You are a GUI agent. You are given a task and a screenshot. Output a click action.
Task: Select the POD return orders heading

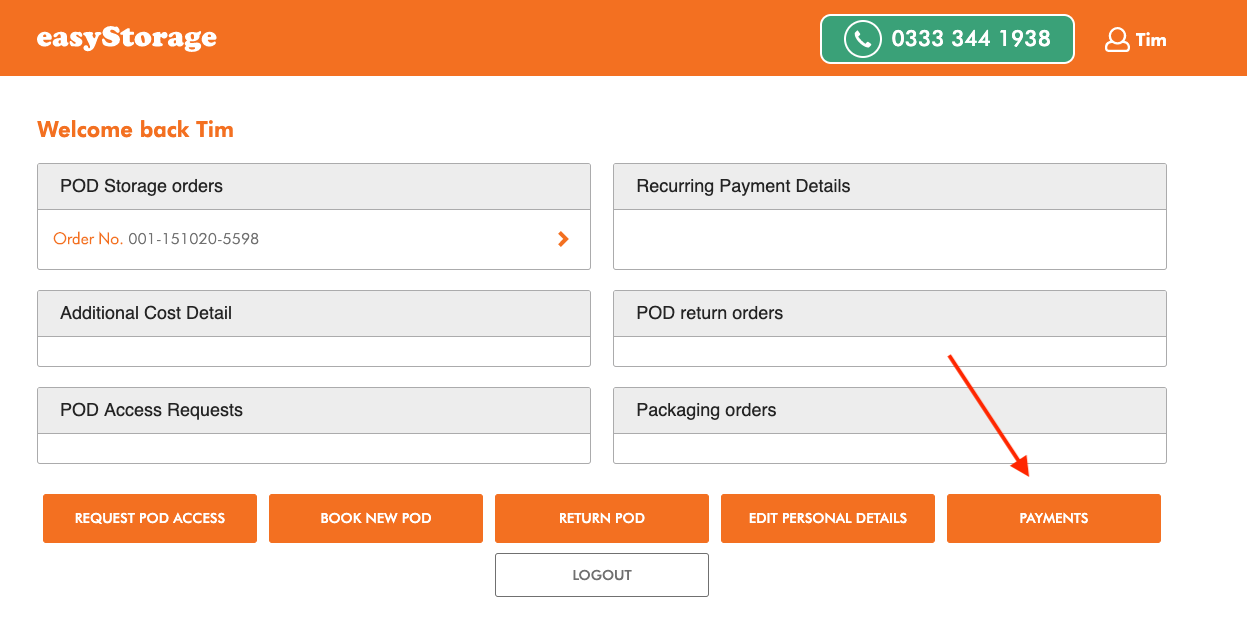click(710, 313)
